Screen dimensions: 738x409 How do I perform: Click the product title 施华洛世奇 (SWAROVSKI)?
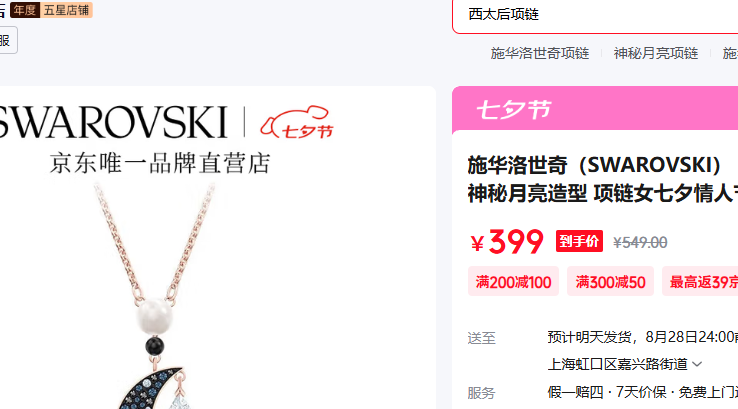pyautogui.click(x=594, y=165)
